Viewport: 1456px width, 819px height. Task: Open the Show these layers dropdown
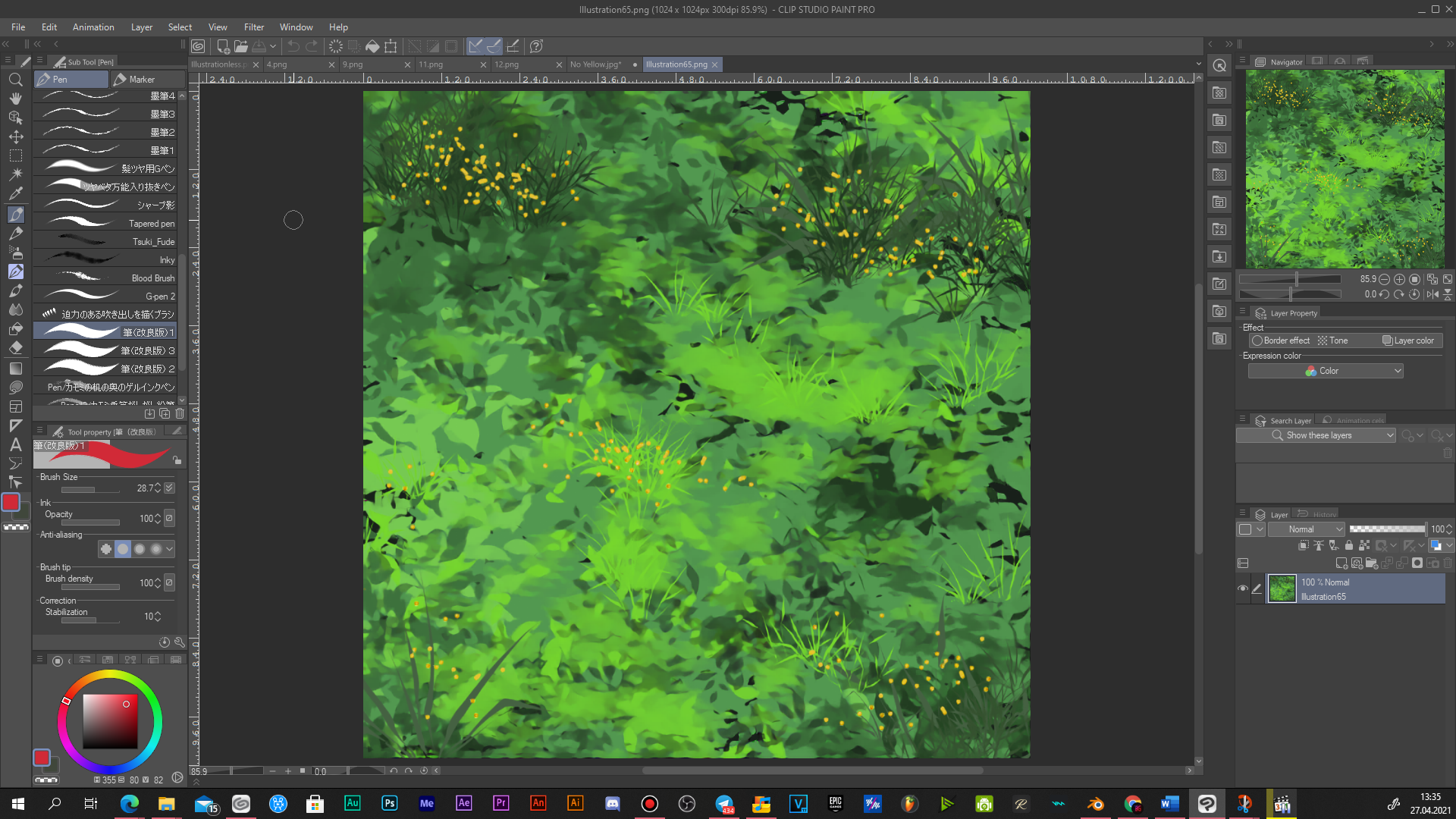[1316, 435]
